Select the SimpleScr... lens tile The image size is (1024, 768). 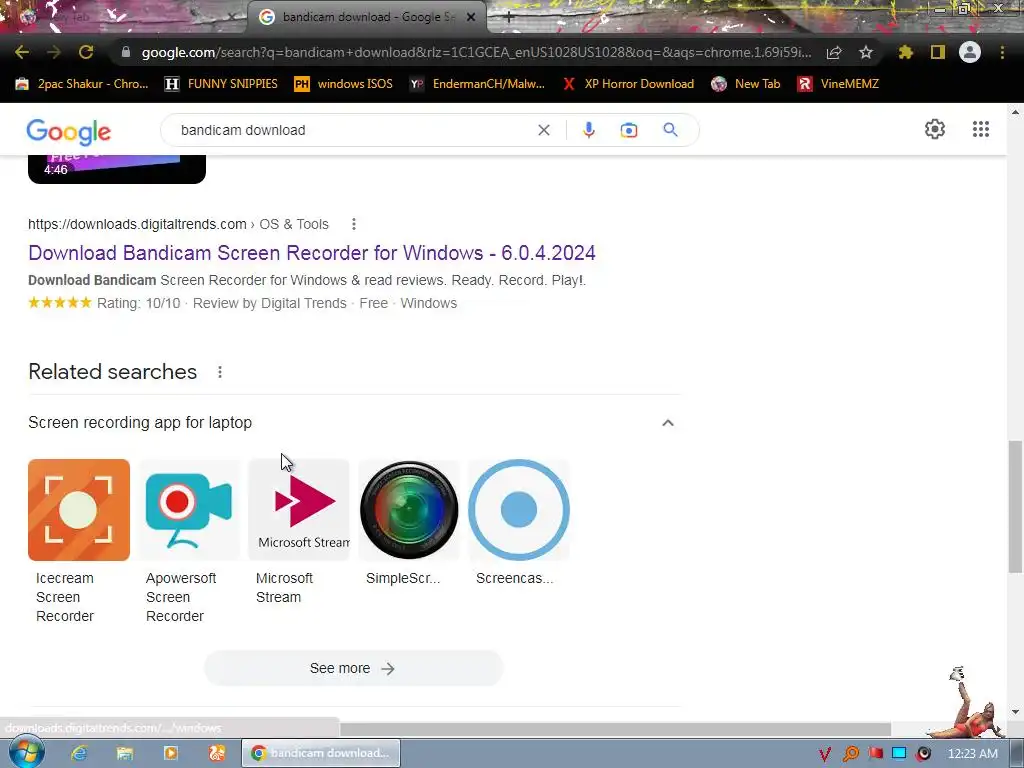409,522
